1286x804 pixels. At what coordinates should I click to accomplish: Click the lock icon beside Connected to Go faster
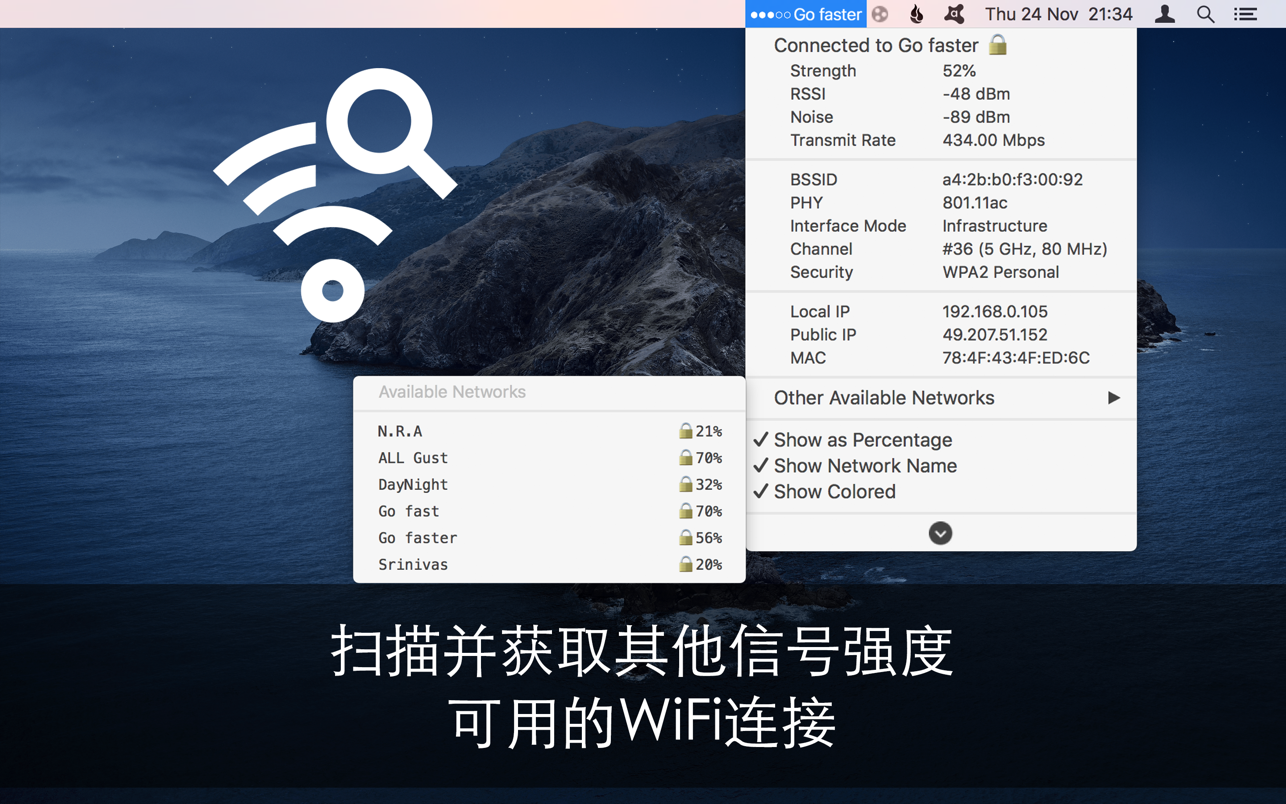[x=998, y=44]
